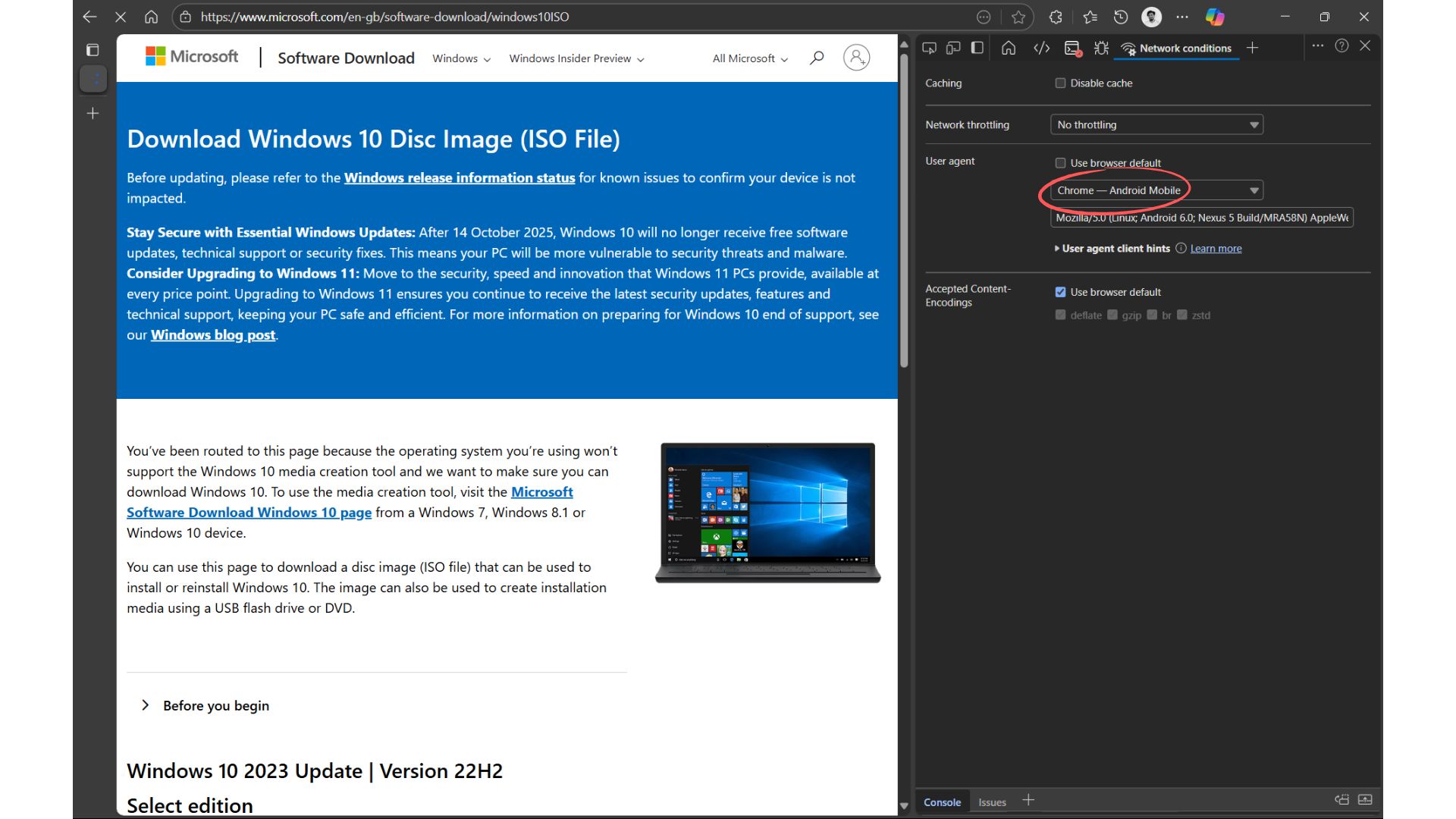
Task: Toggle the gzip encoding checkbox
Action: [1112, 315]
